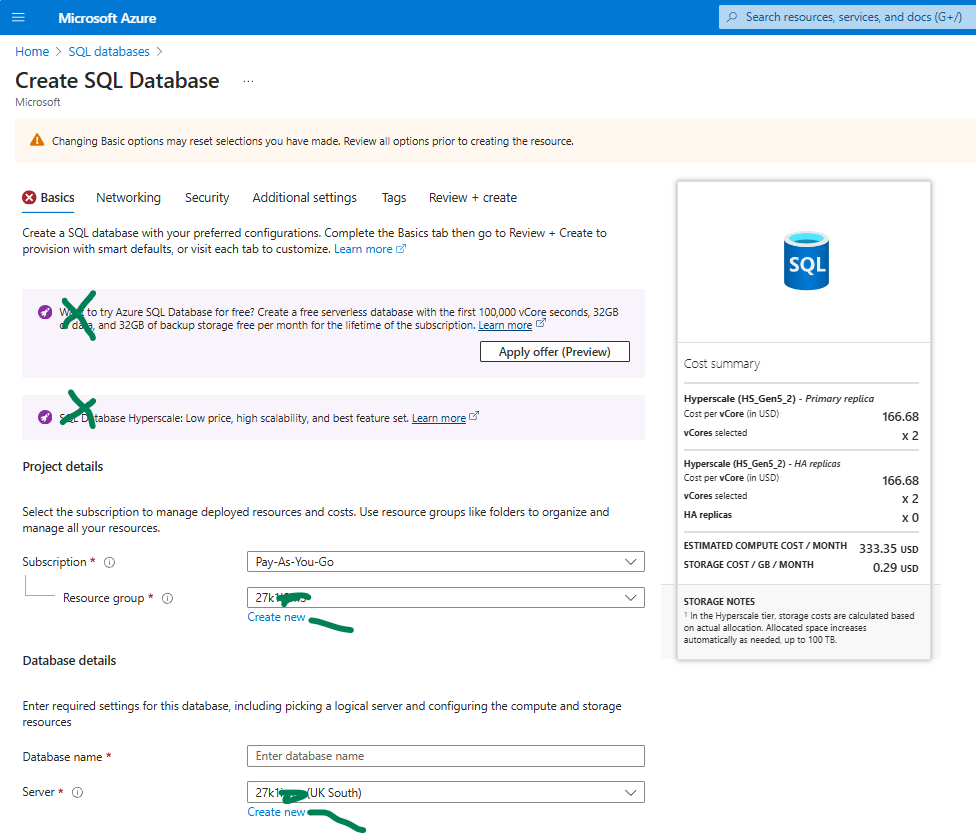This screenshot has width=976, height=833.
Task: Click the 333.35 USD estimated compute cost
Action: [888, 548]
